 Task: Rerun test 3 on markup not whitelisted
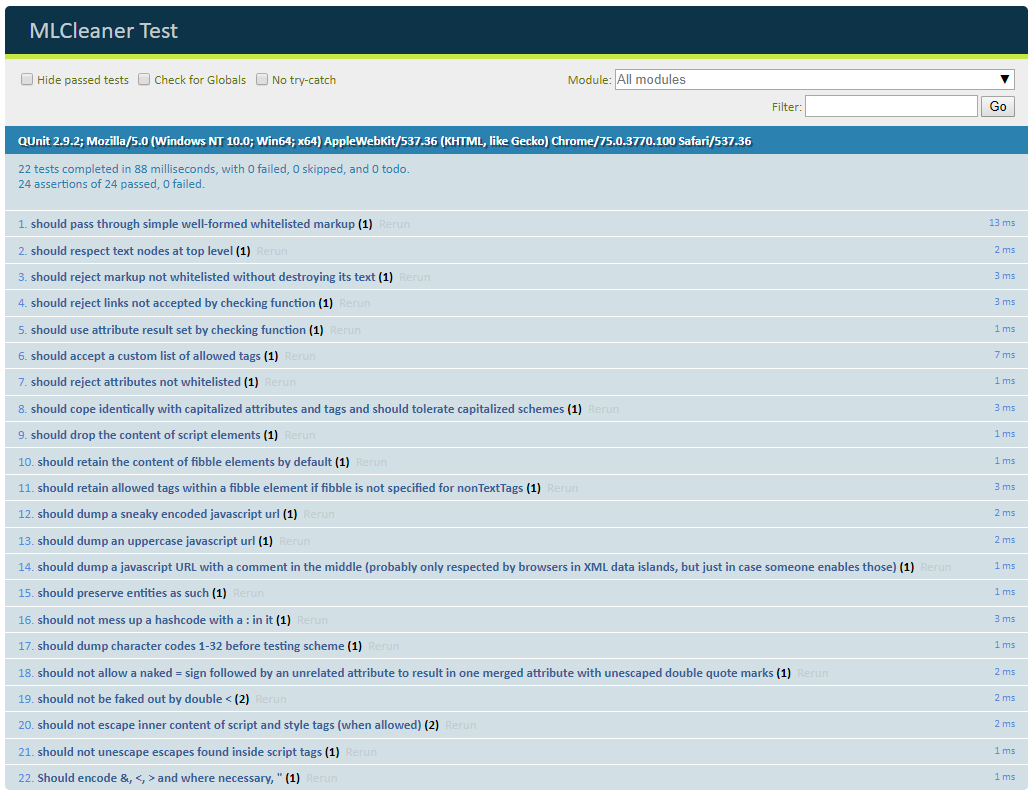click(414, 277)
